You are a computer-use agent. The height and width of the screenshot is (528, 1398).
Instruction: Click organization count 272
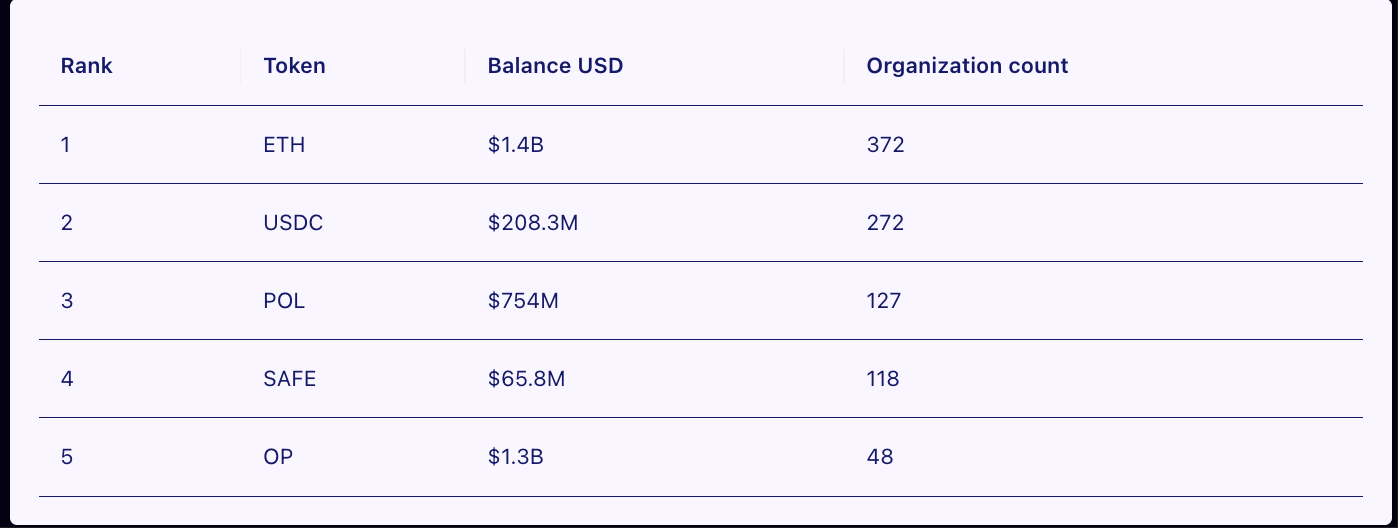click(x=885, y=223)
